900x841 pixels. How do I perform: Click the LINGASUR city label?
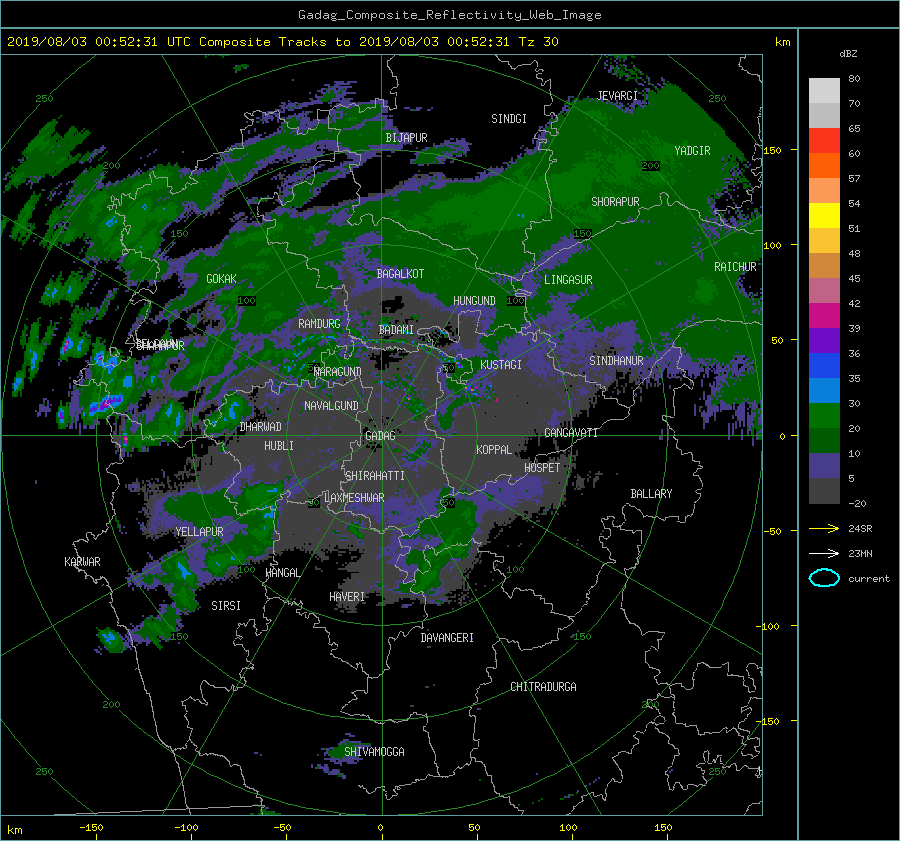[568, 280]
